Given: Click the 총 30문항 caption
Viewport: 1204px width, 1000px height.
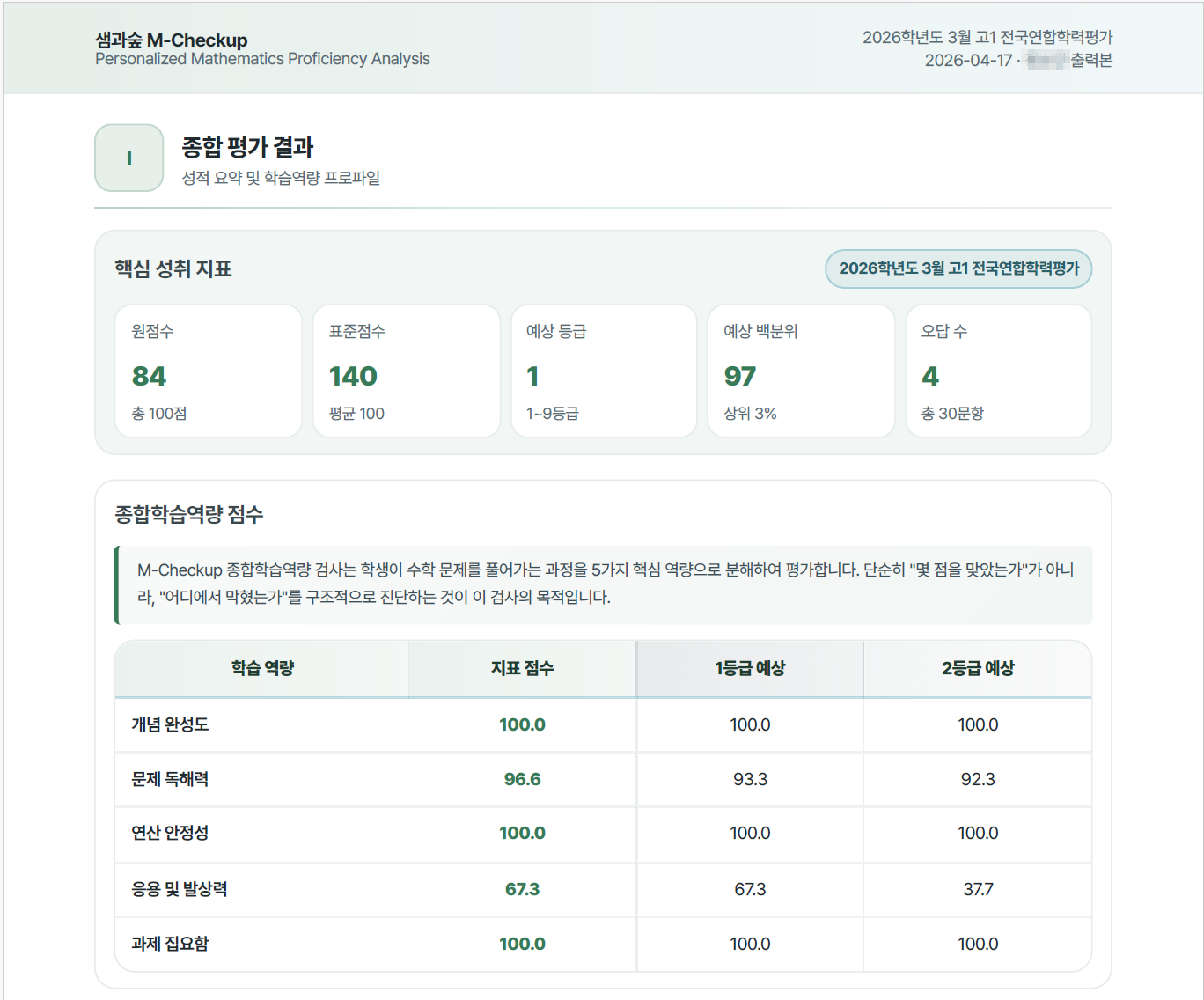Looking at the screenshot, I should (x=952, y=414).
